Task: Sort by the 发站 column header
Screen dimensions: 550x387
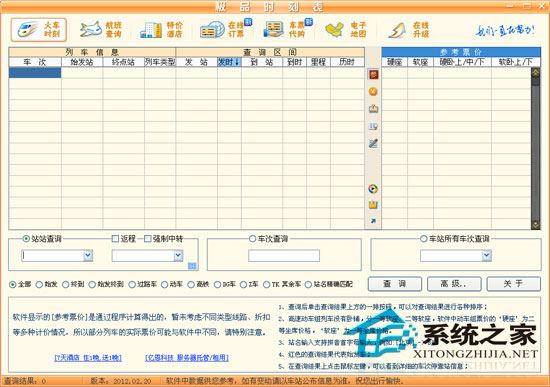Action: (x=196, y=62)
